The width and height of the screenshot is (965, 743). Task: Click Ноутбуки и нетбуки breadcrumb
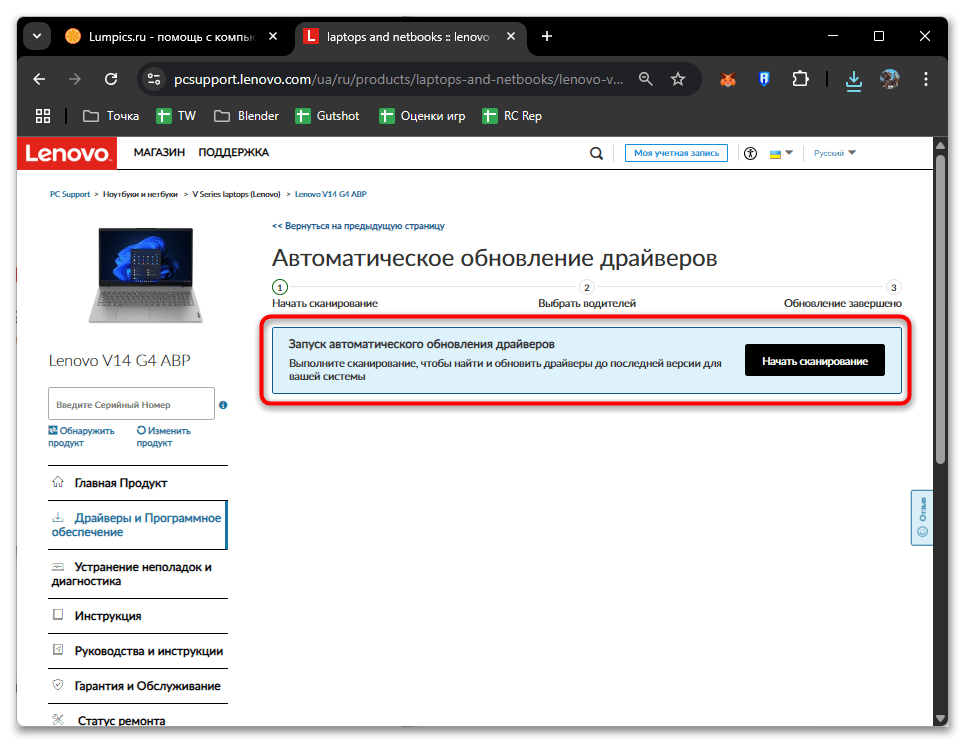coord(140,194)
